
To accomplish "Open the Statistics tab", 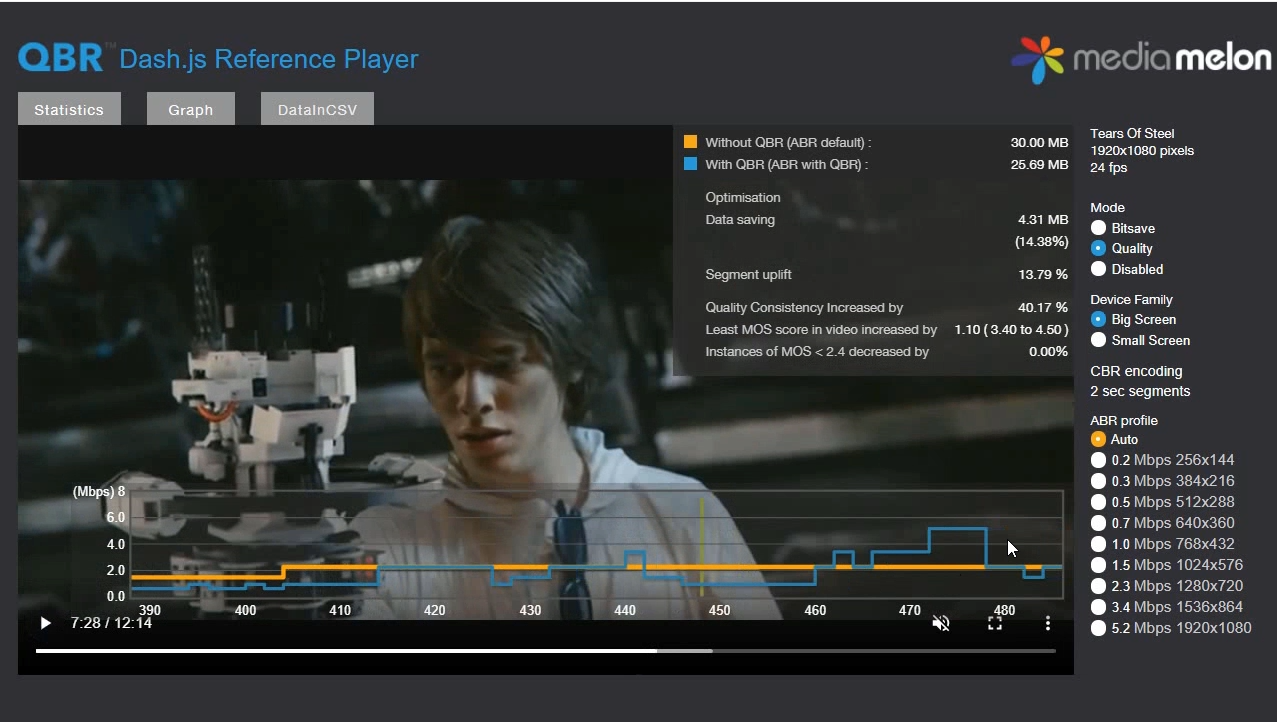I will [x=69, y=109].
